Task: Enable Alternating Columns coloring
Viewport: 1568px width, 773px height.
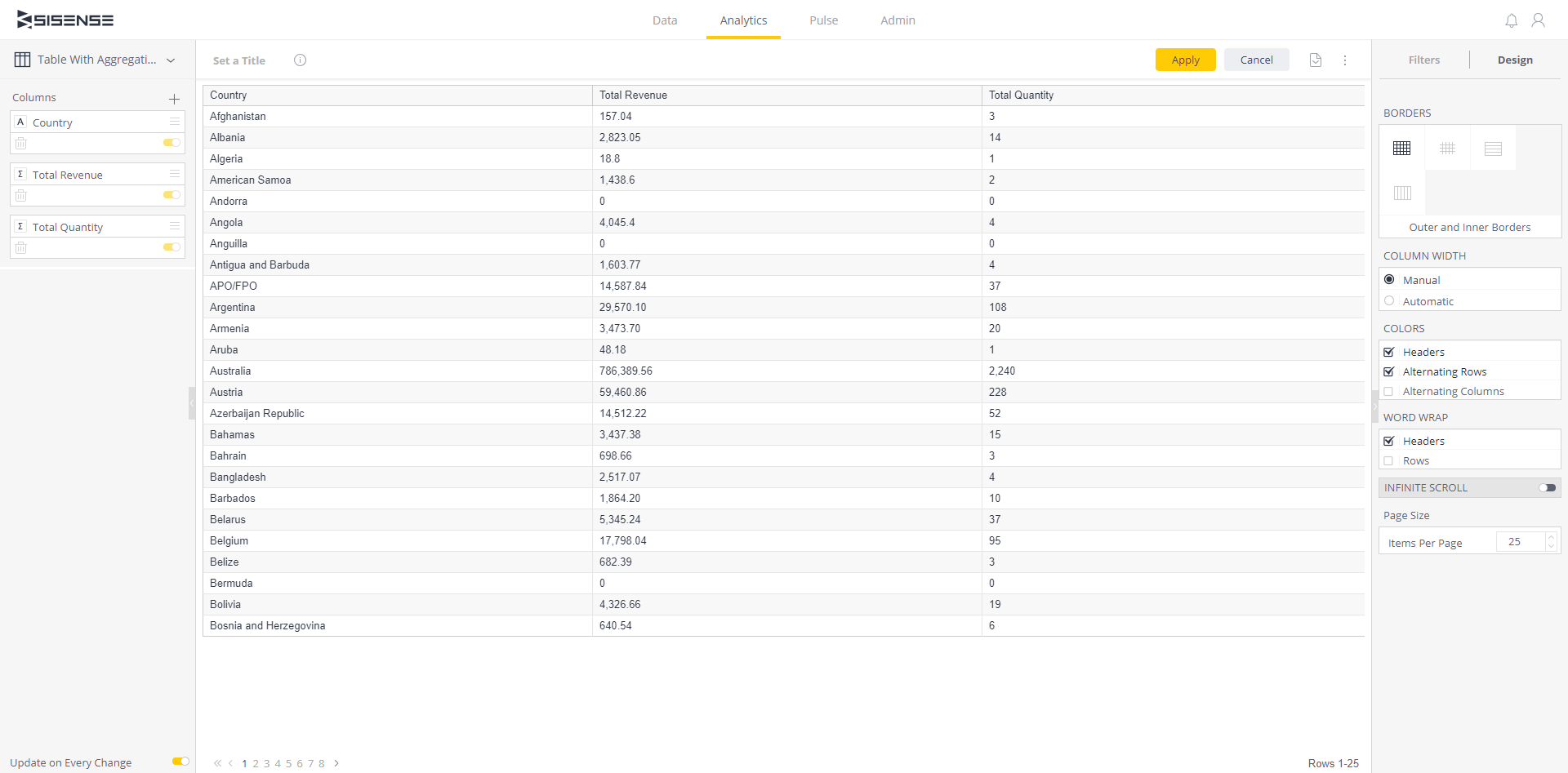Action: [x=1390, y=391]
